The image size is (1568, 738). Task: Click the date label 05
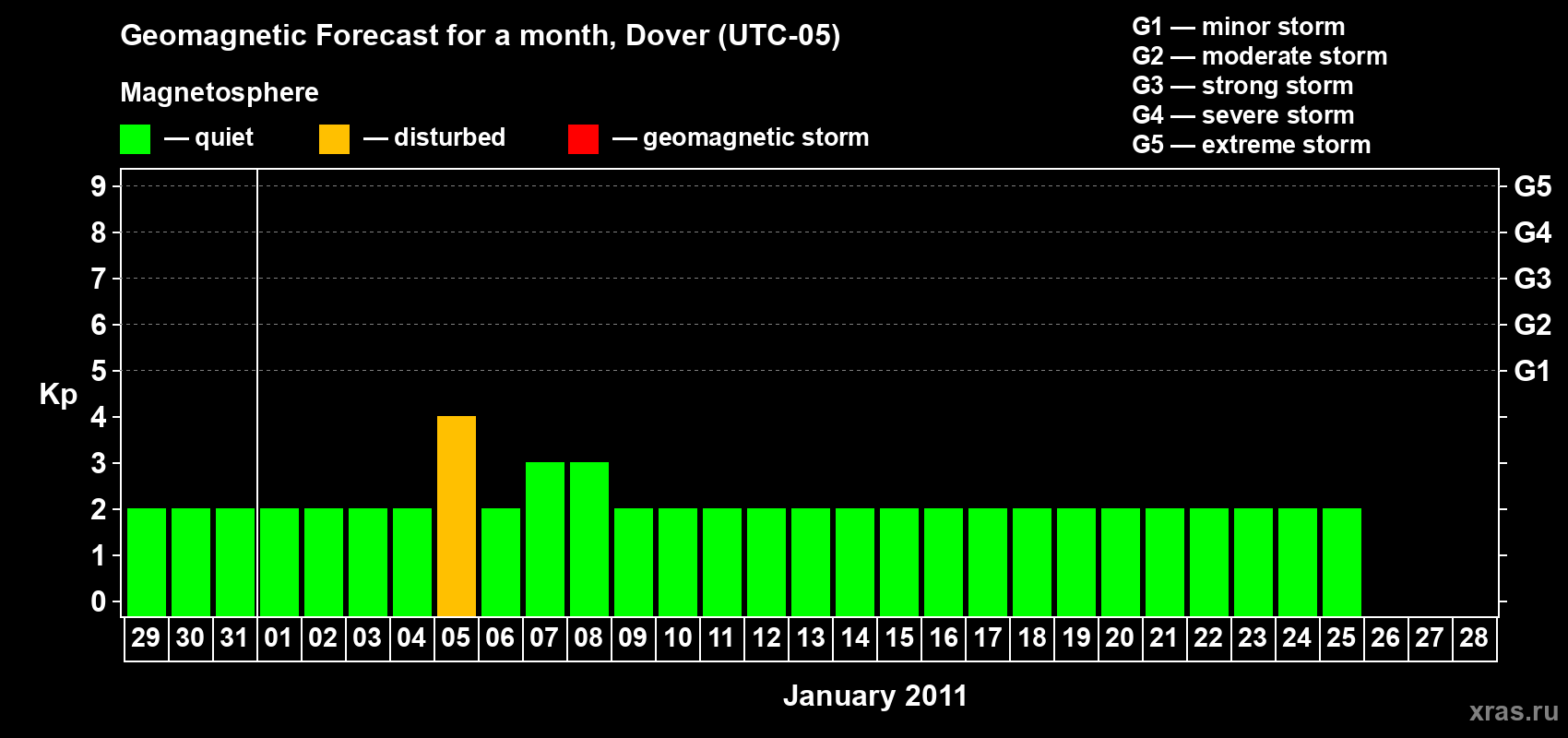click(456, 637)
